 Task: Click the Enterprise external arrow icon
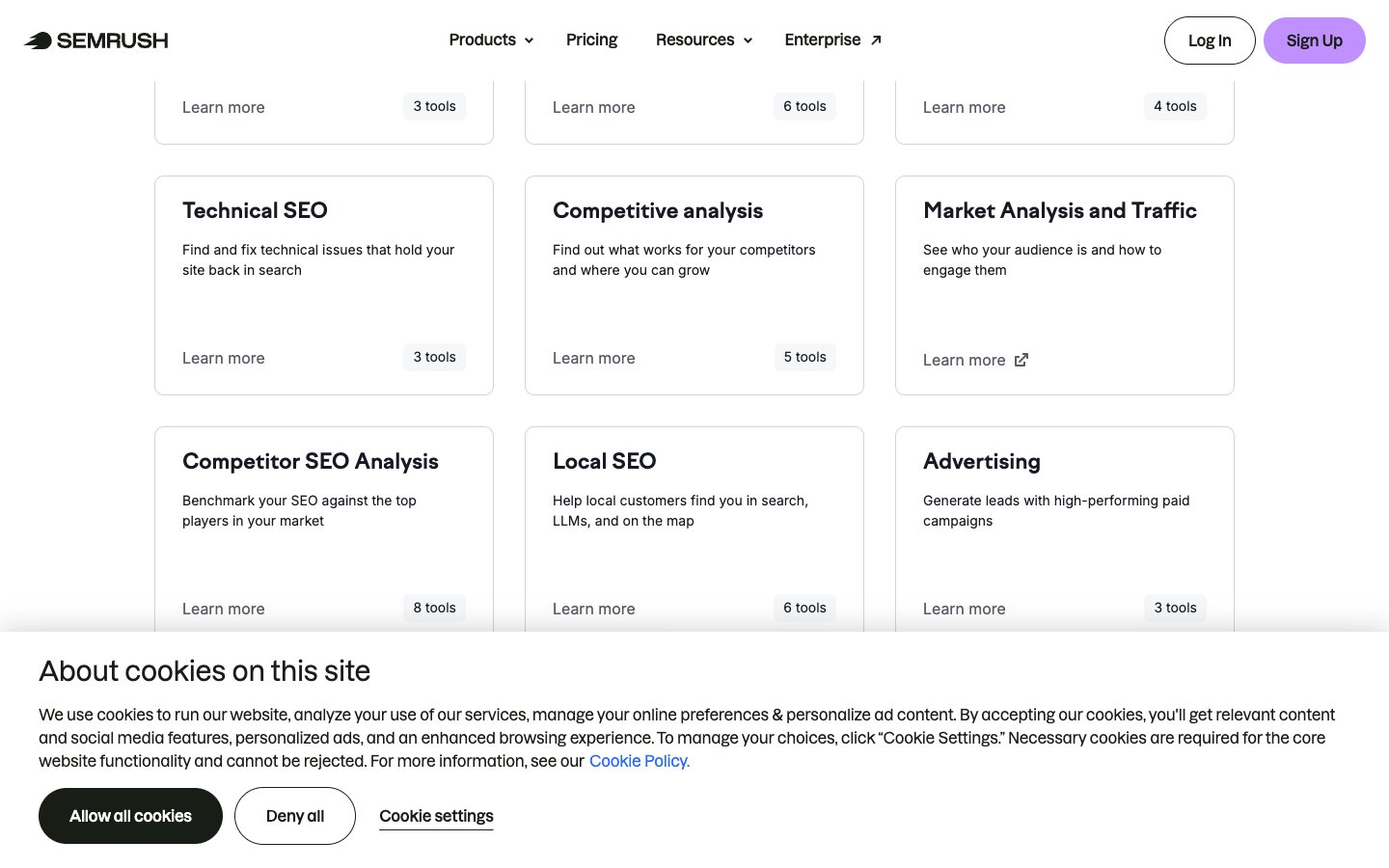click(x=876, y=41)
